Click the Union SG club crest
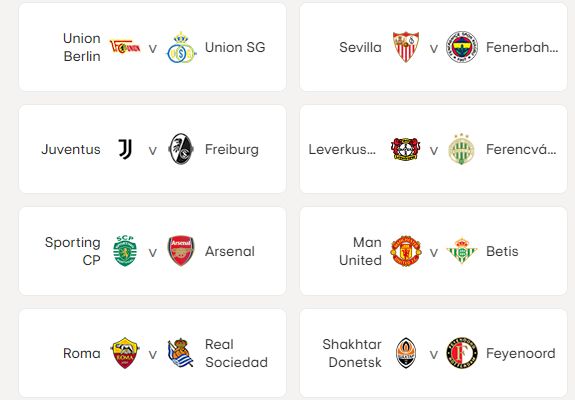Screen dimensions: 575x400 pos(181,48)
